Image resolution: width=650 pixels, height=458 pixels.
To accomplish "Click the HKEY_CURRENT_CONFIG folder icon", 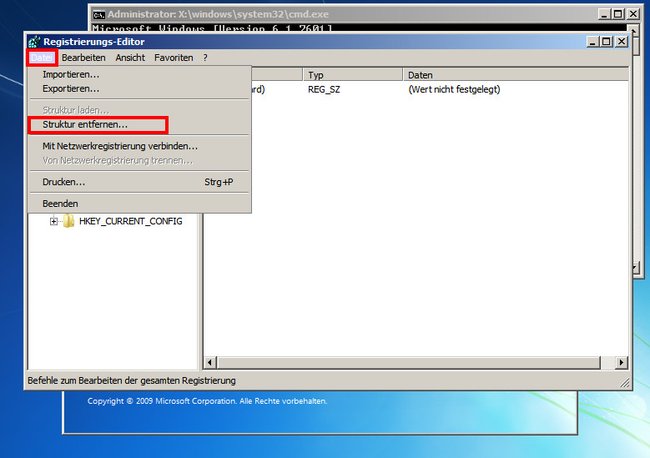I will pos(68,221).
